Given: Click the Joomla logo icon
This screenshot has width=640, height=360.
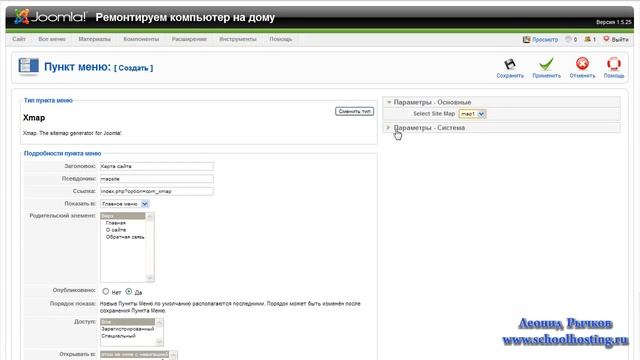Looking at the screenshot, I should click(22, 17).
